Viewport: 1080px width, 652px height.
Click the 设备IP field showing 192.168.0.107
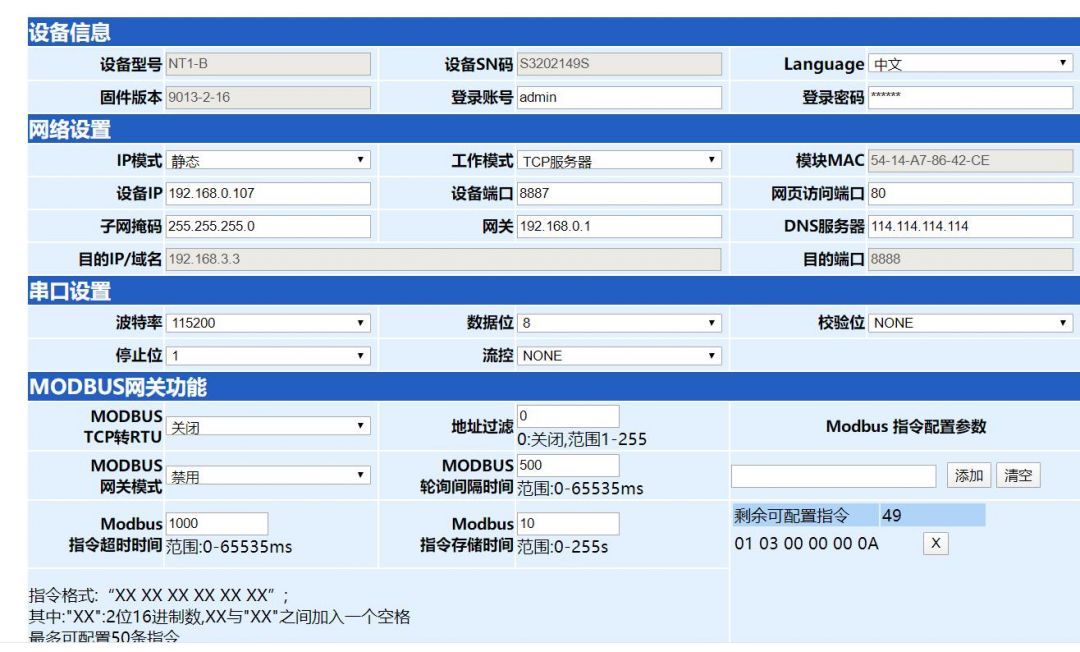(270, 193)
